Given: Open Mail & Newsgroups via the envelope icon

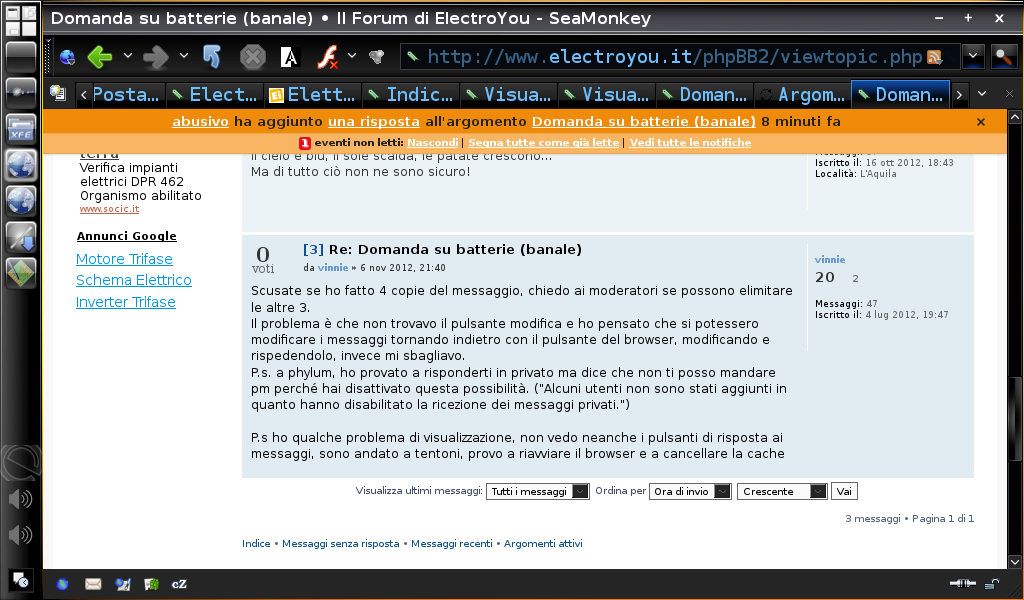Looking at the screenshot, I should point(93,583).
